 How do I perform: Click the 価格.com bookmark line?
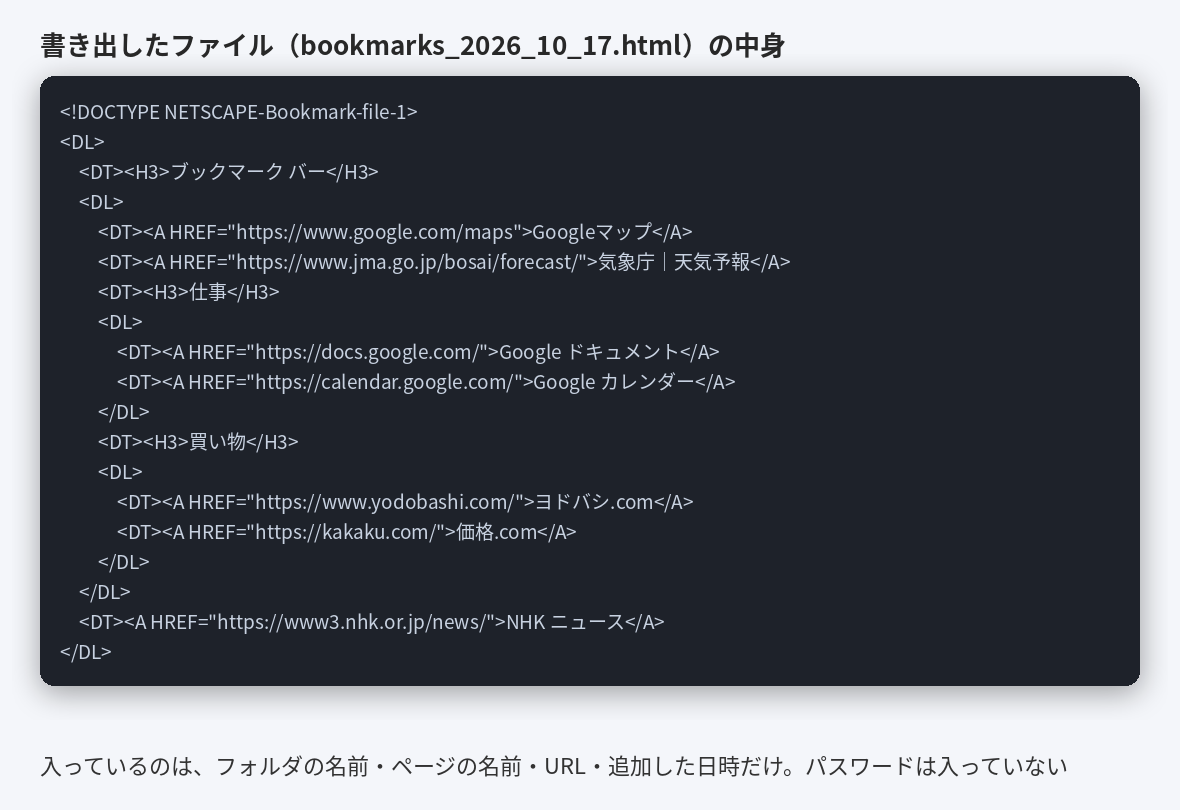pyautogui.click(x=346, y=532)
